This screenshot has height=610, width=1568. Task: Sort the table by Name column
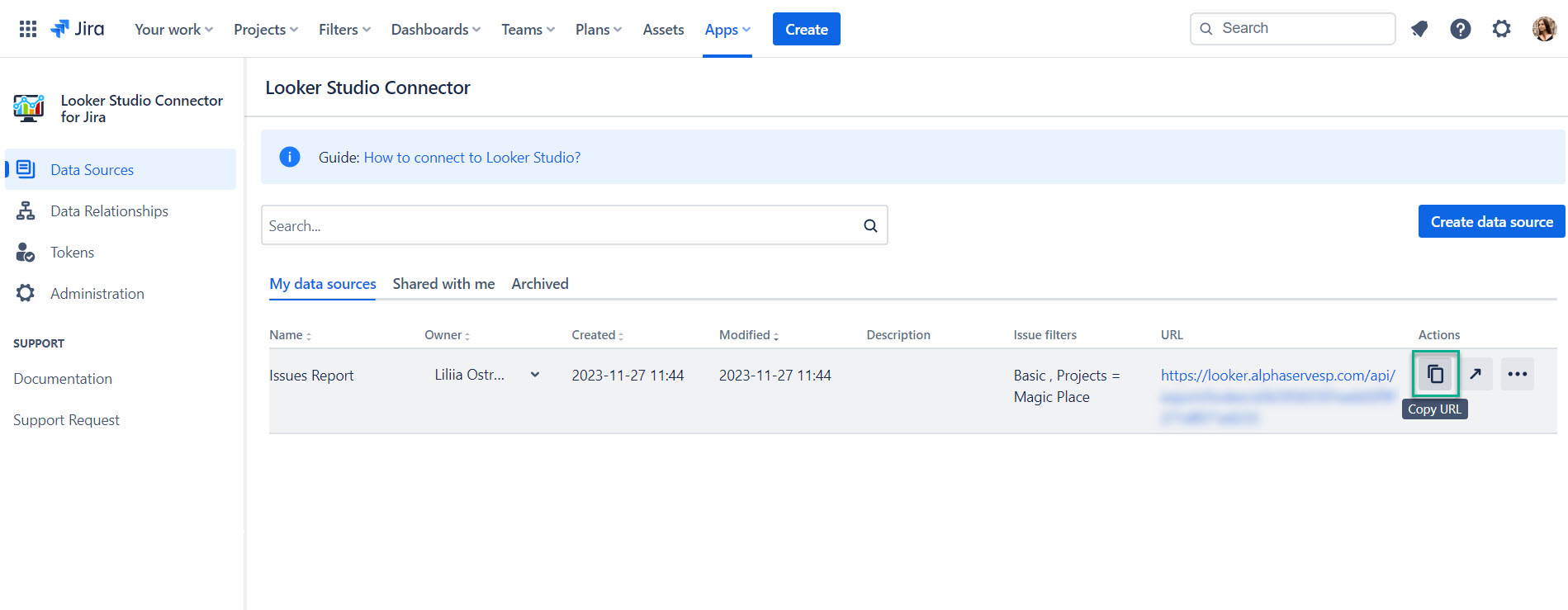[290, 335]
